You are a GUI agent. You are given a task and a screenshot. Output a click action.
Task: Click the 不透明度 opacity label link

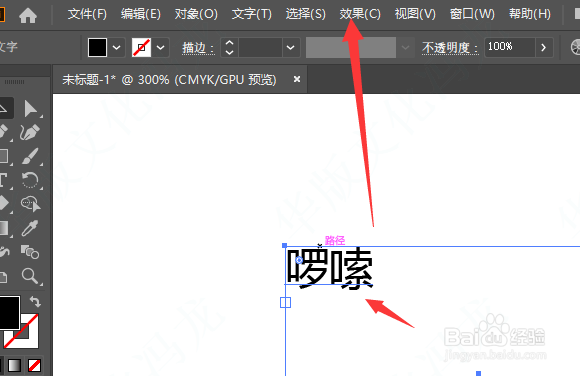pos(450,48)
